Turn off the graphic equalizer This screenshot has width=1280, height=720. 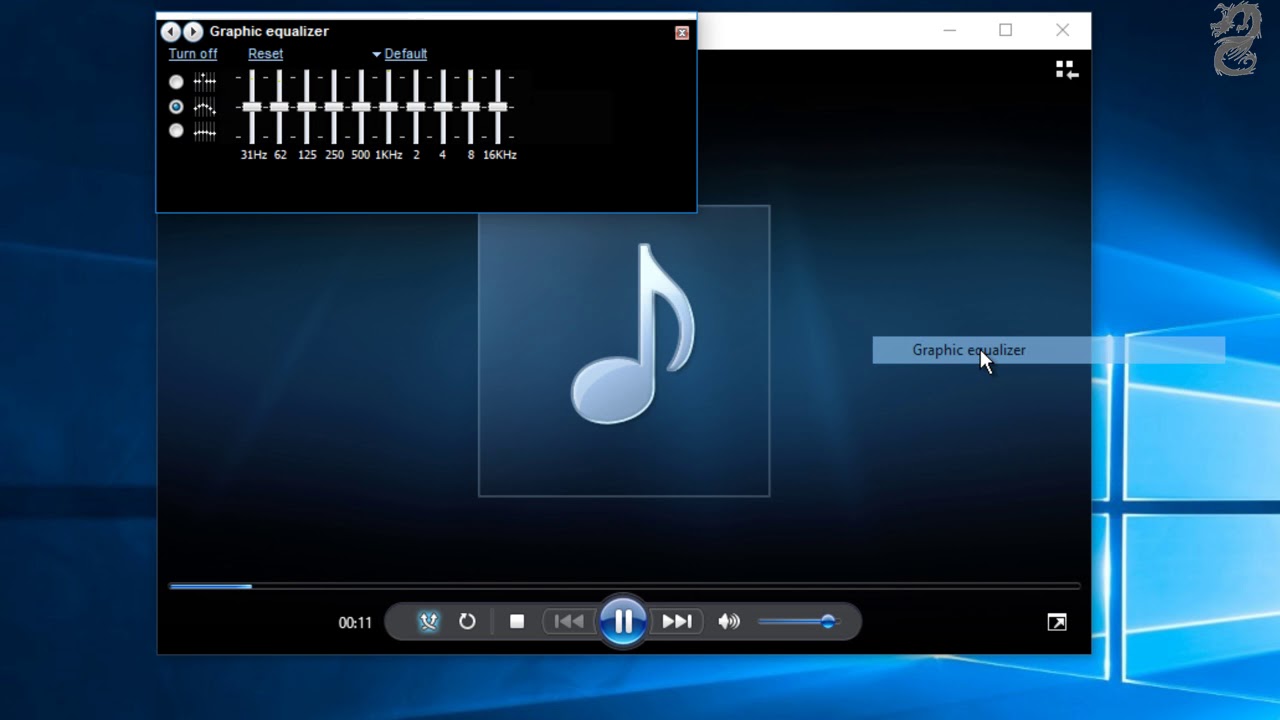193,54
